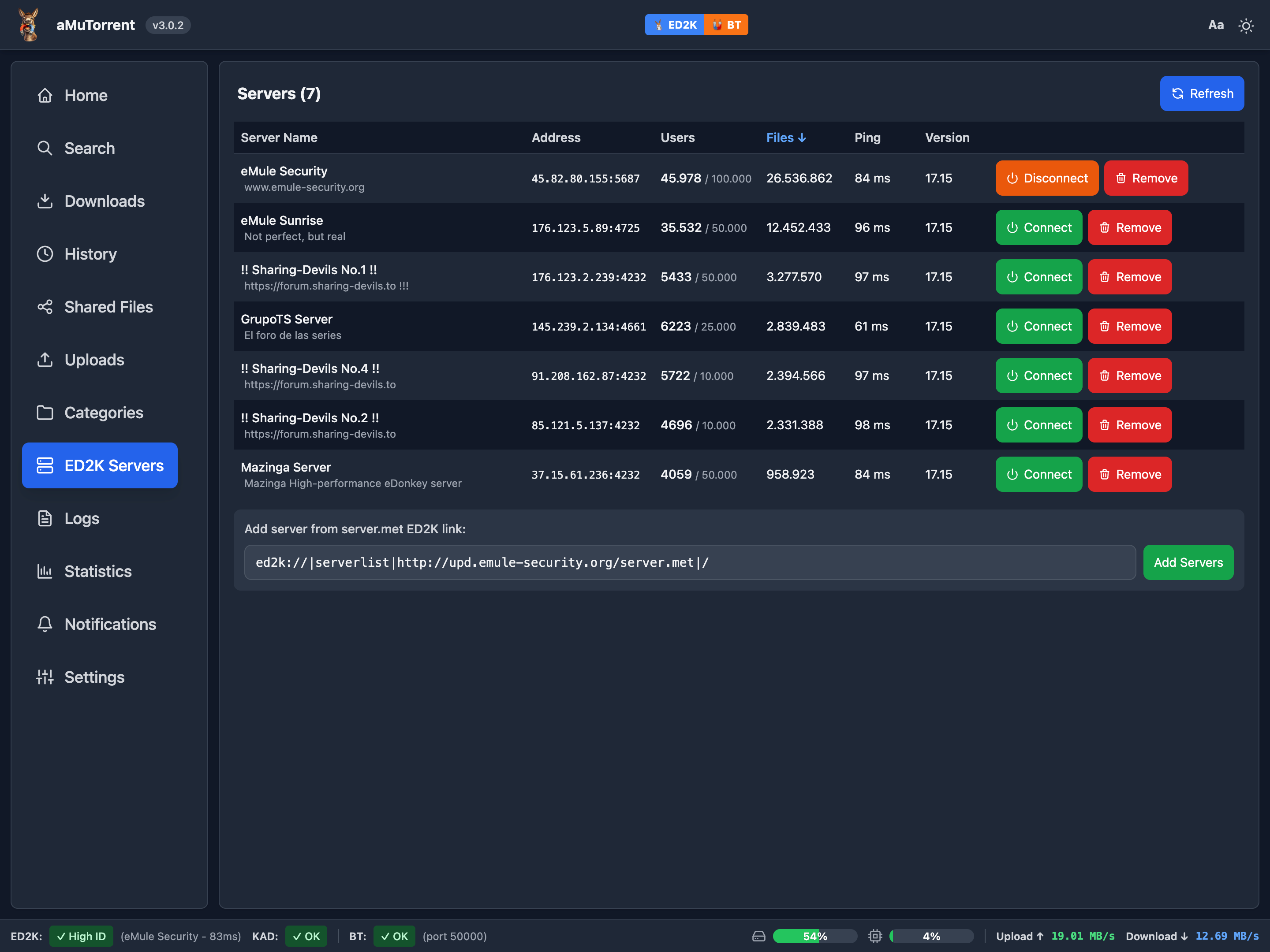Click the aMuTorrent donkey logo icon

coord(28,25)
